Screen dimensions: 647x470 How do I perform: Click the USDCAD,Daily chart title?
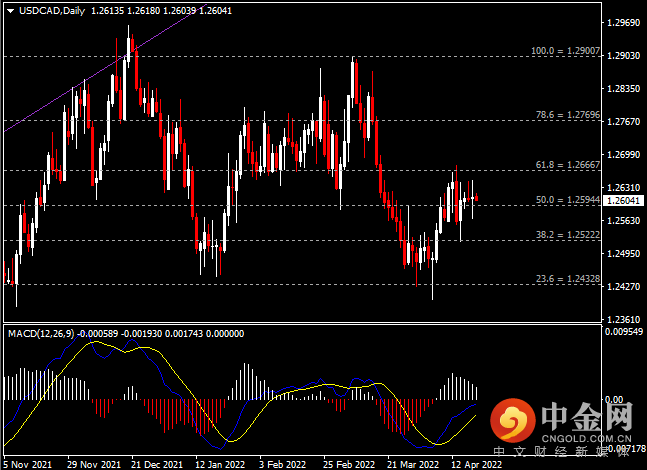52,11
